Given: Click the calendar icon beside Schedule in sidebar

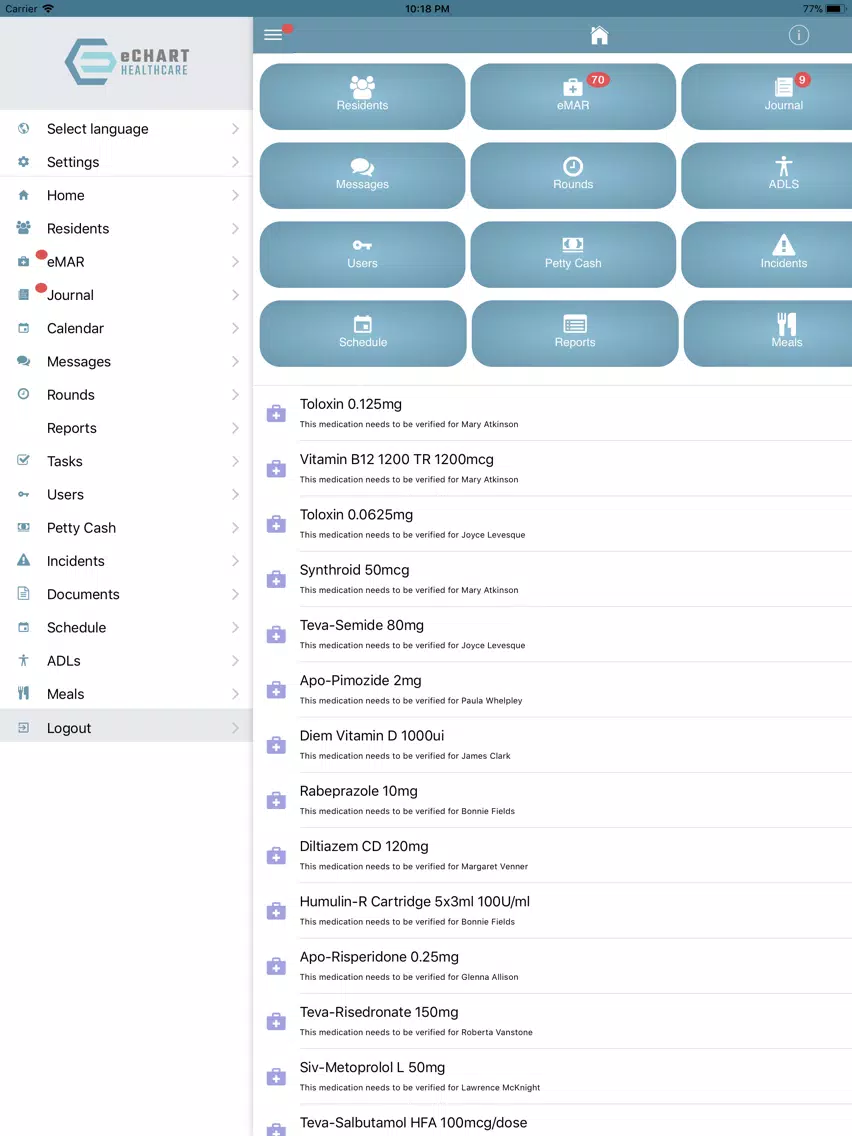Looking at the screenshot, I should click(x=23, y=627).
